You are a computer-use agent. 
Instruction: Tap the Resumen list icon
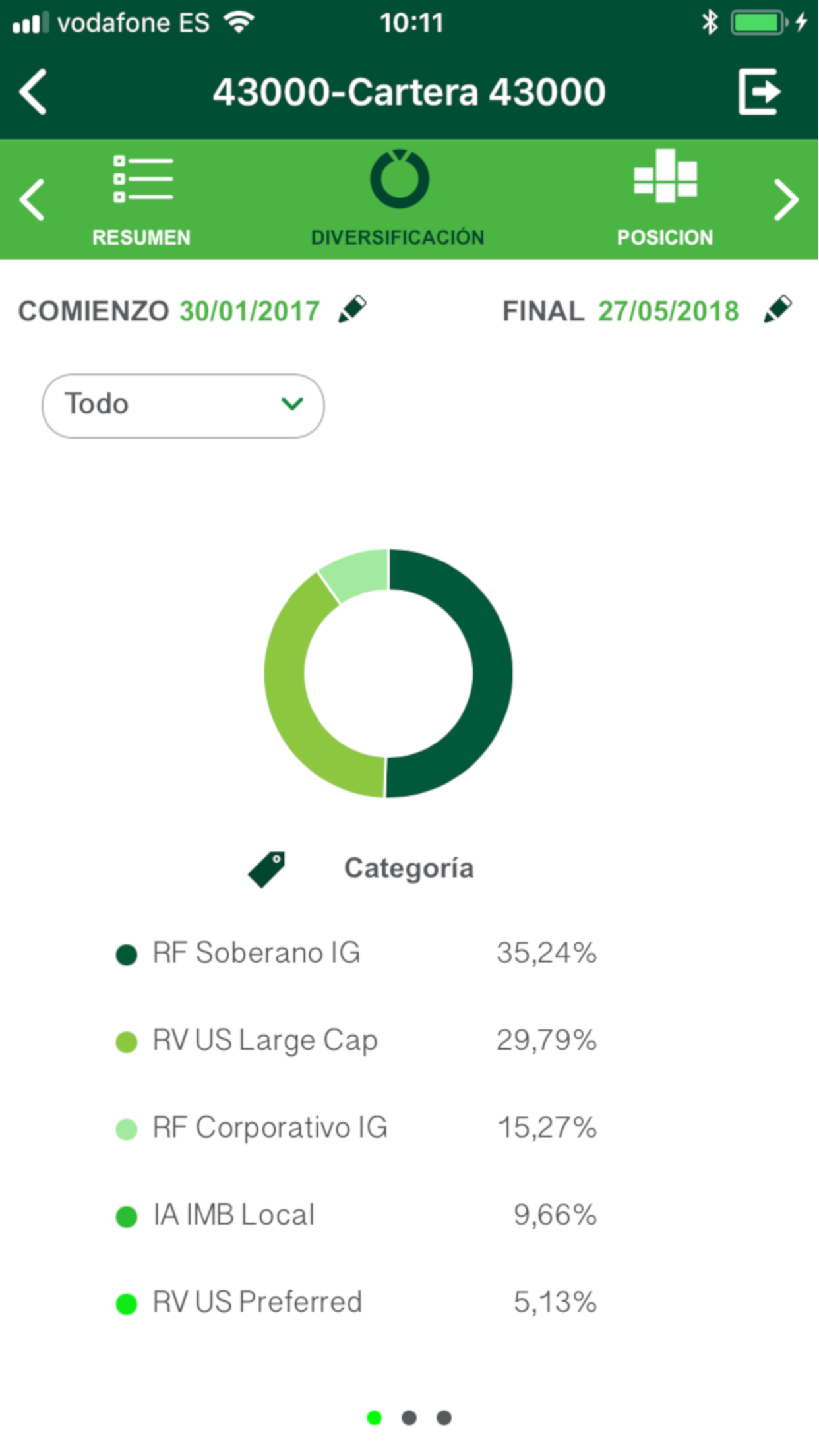click(x=142, y=179)
